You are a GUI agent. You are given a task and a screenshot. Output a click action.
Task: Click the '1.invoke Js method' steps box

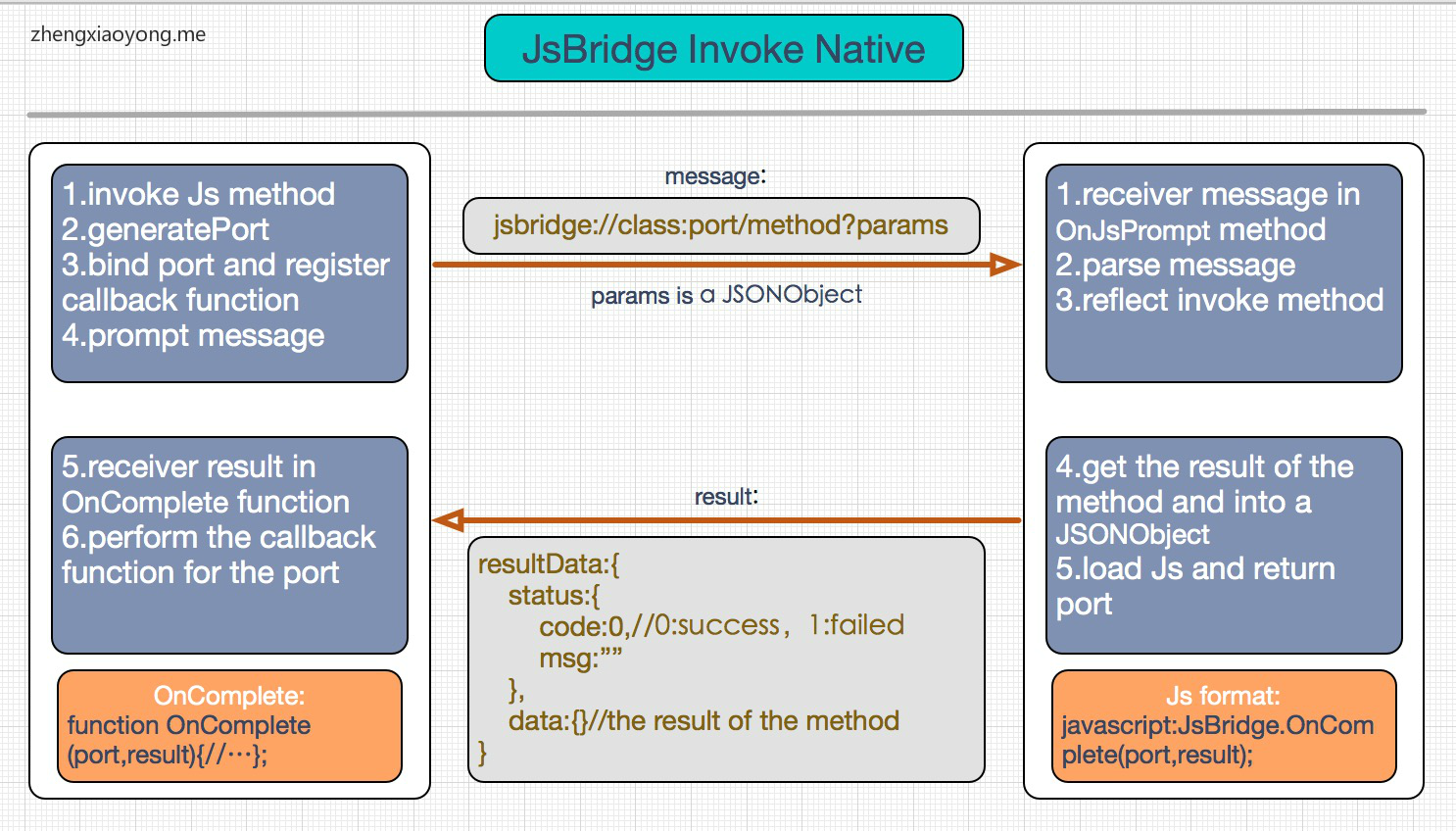click(x=229, y=272)
